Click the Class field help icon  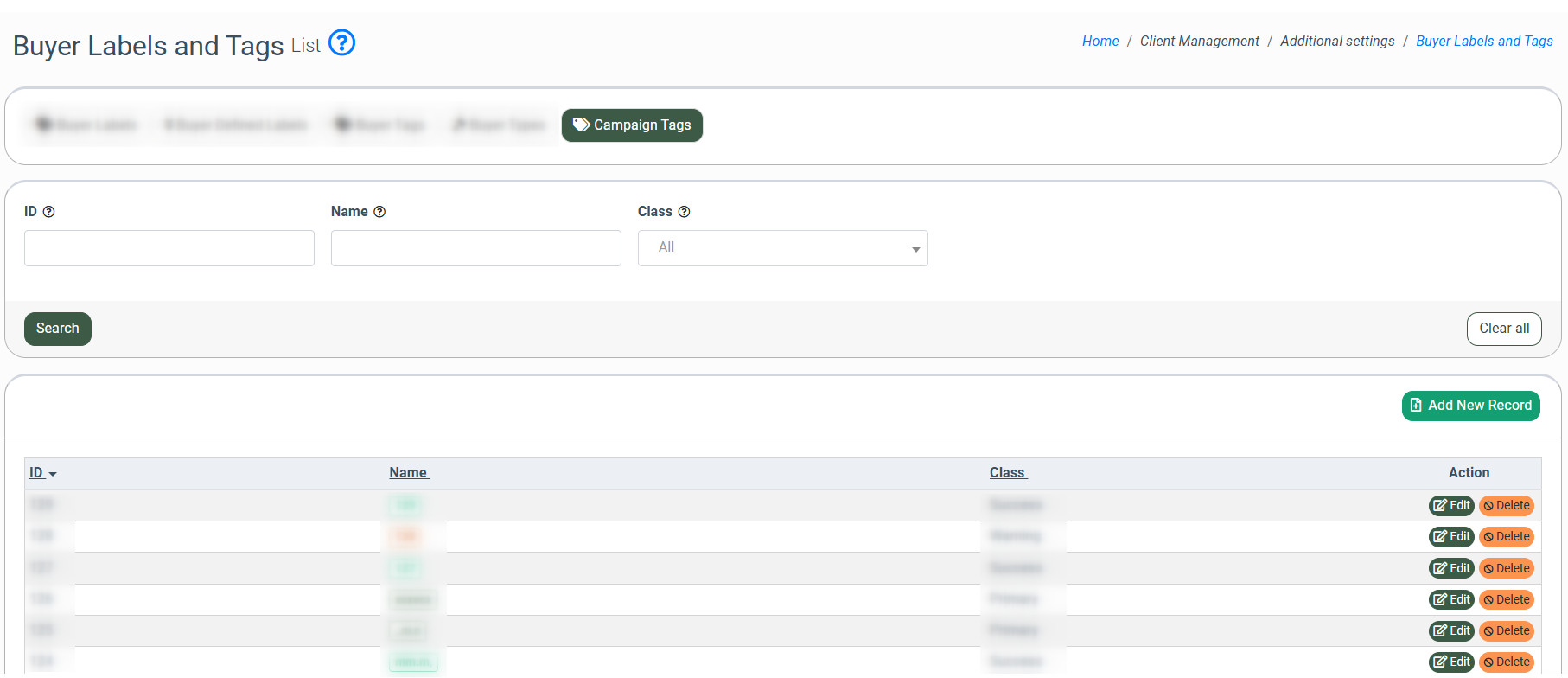[x=684, y=212]
